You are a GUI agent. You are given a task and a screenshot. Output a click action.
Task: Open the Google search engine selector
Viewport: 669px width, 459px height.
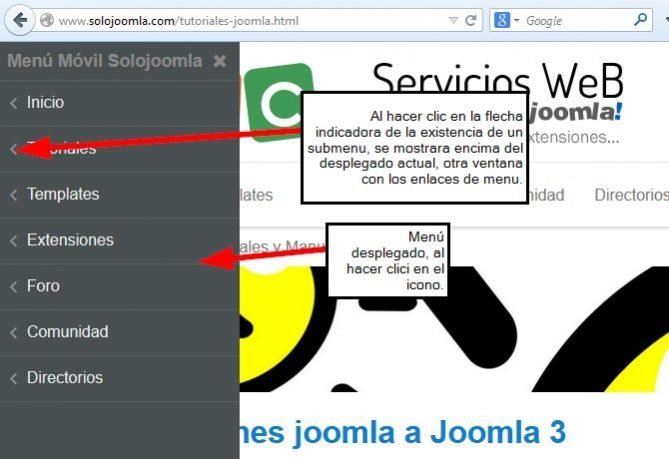tap(506, 20)
